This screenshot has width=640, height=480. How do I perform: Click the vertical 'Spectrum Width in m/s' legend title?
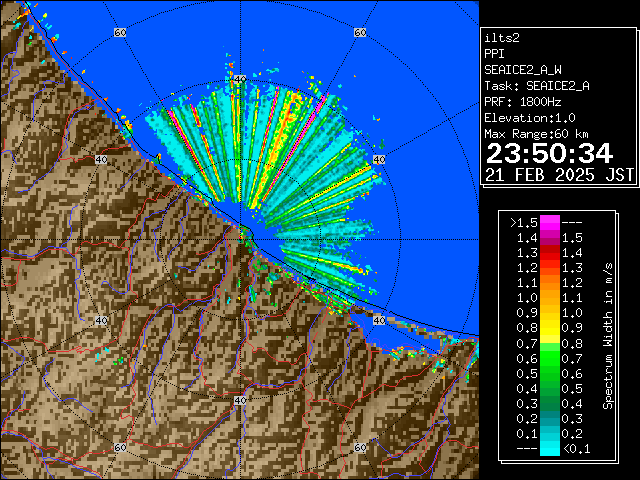(x=608, y=336)
